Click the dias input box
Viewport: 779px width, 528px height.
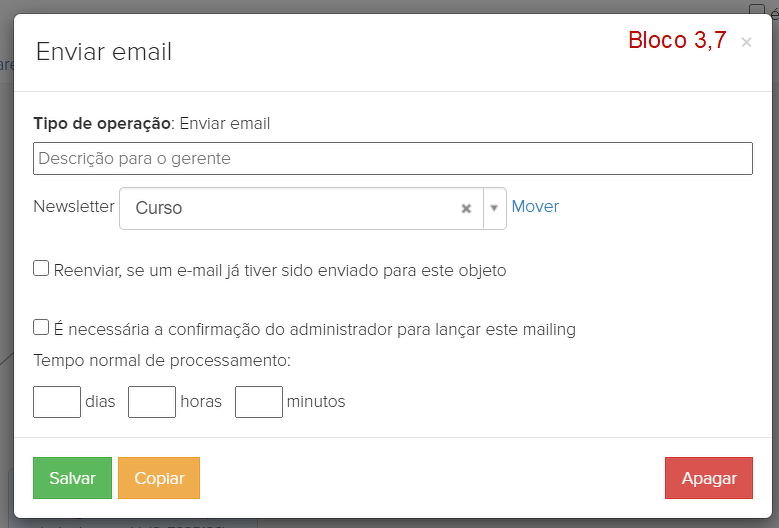tap(57, 402)
